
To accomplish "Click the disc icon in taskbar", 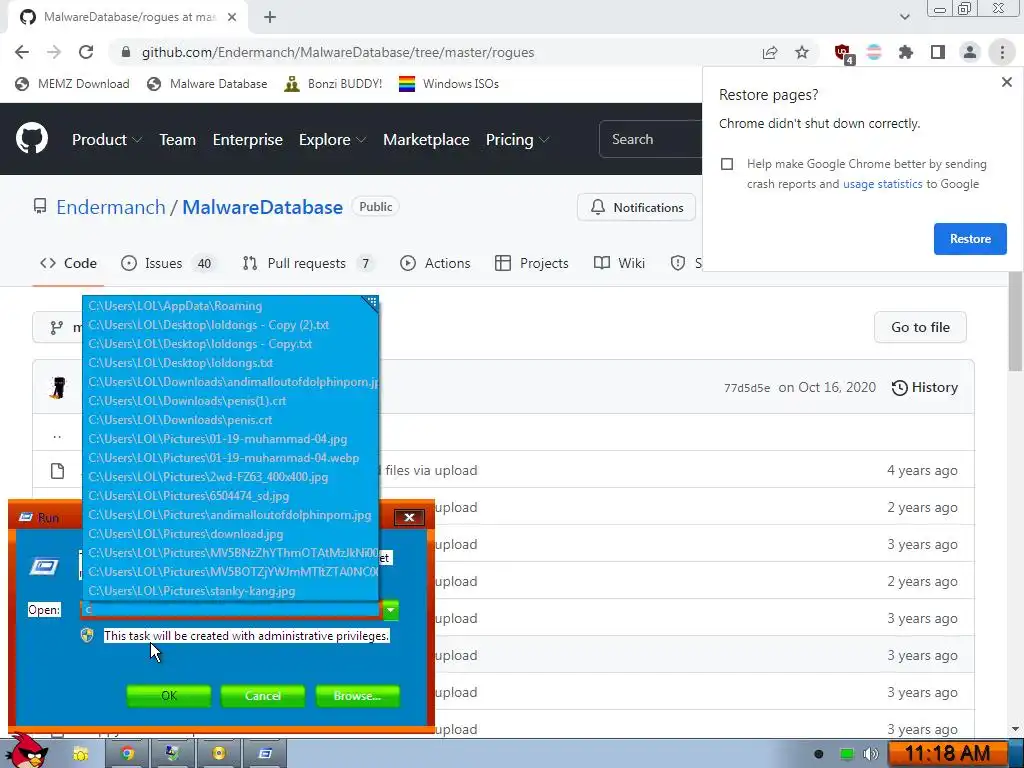I will [x=219, y=754].
